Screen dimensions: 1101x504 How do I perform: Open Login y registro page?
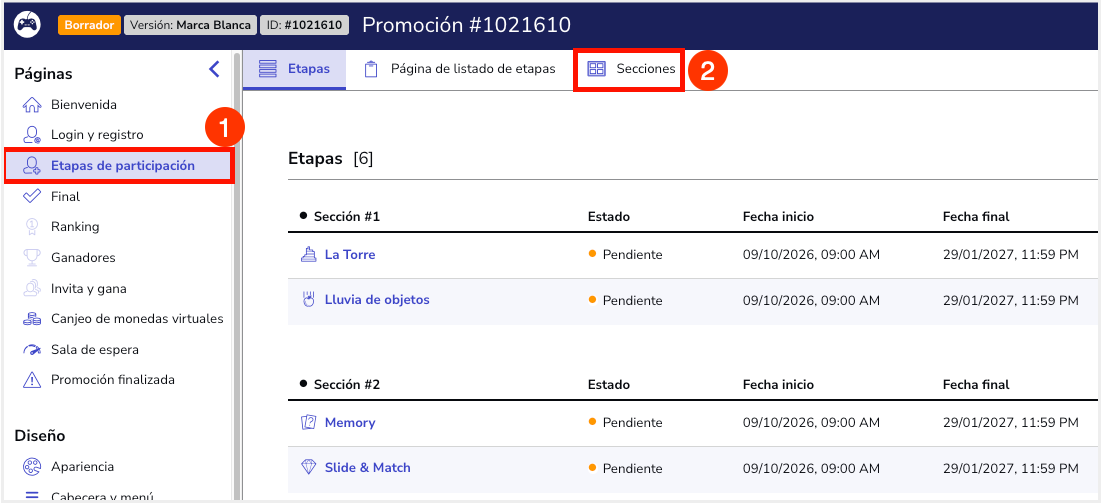(x=97, y=135)
